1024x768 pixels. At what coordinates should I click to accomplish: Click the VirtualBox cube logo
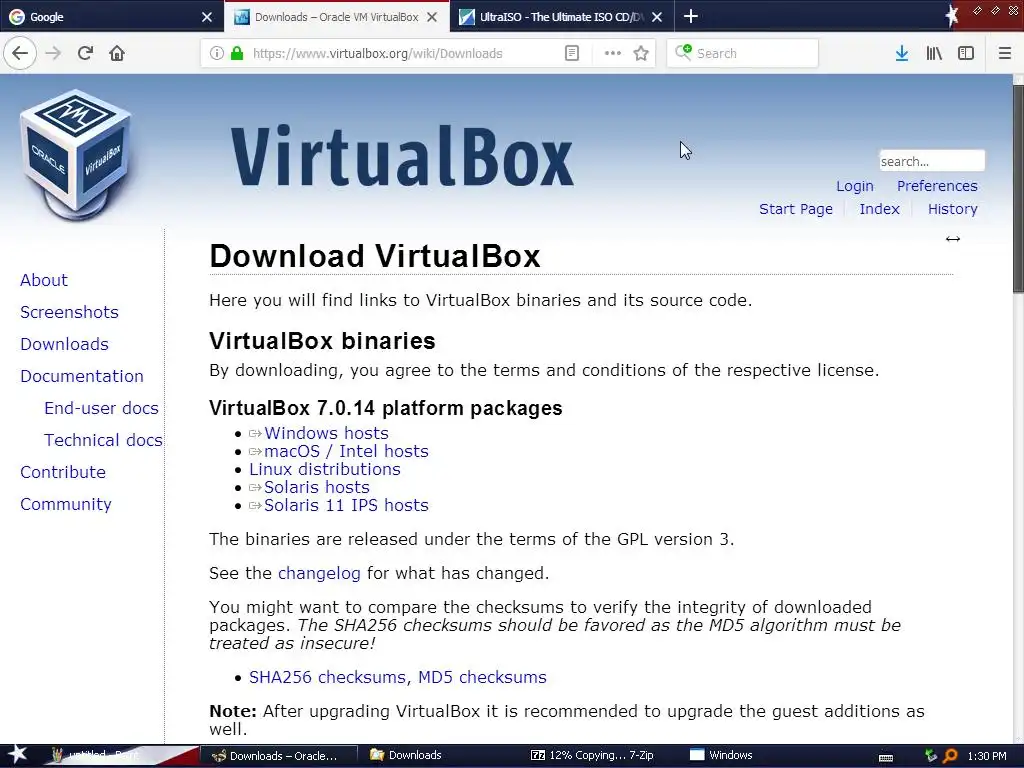click(x=75, y=154)
